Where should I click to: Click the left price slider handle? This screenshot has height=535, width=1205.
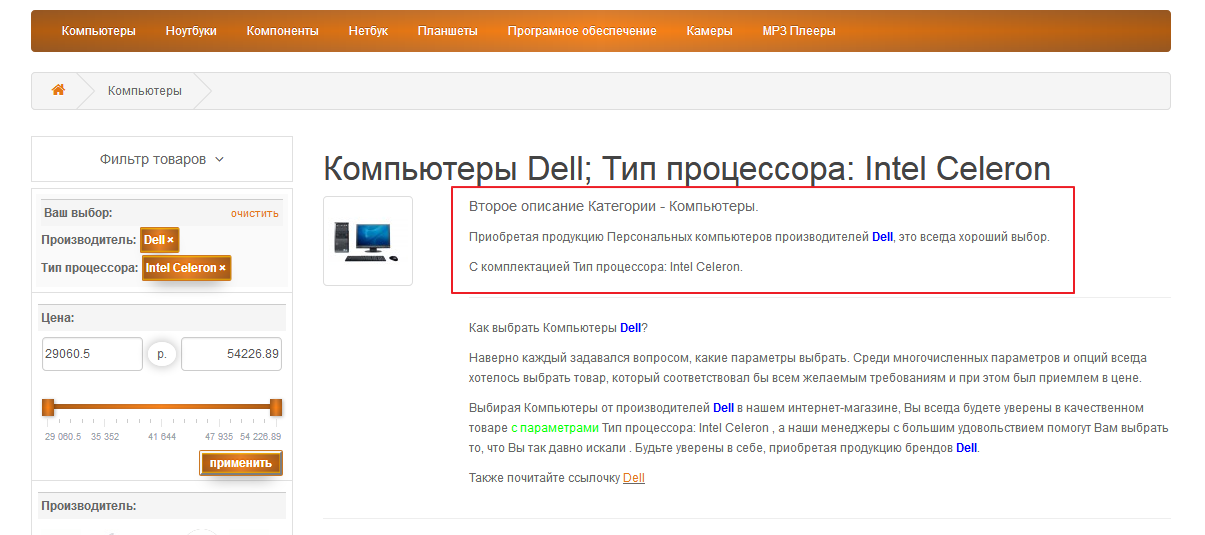[47, 407]
